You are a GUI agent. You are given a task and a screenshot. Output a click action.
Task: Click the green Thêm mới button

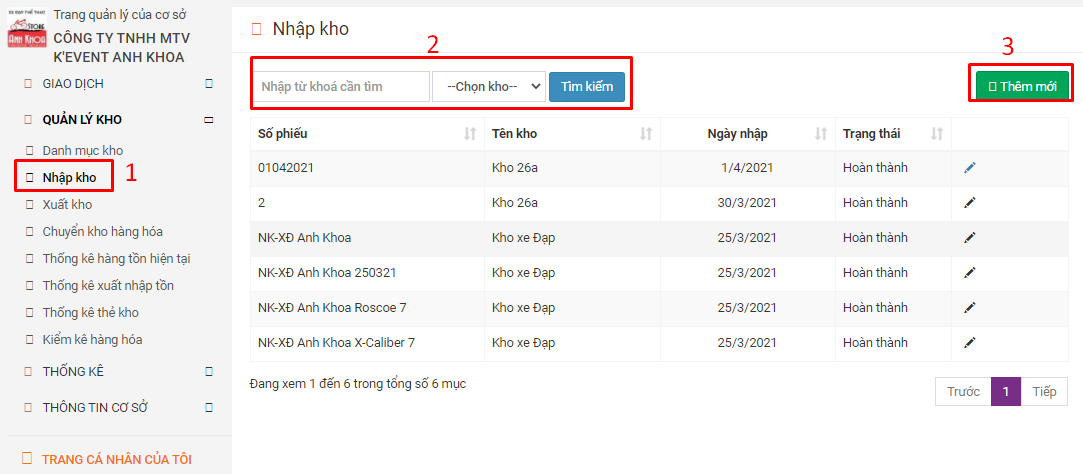click(x=1022, y=86)
